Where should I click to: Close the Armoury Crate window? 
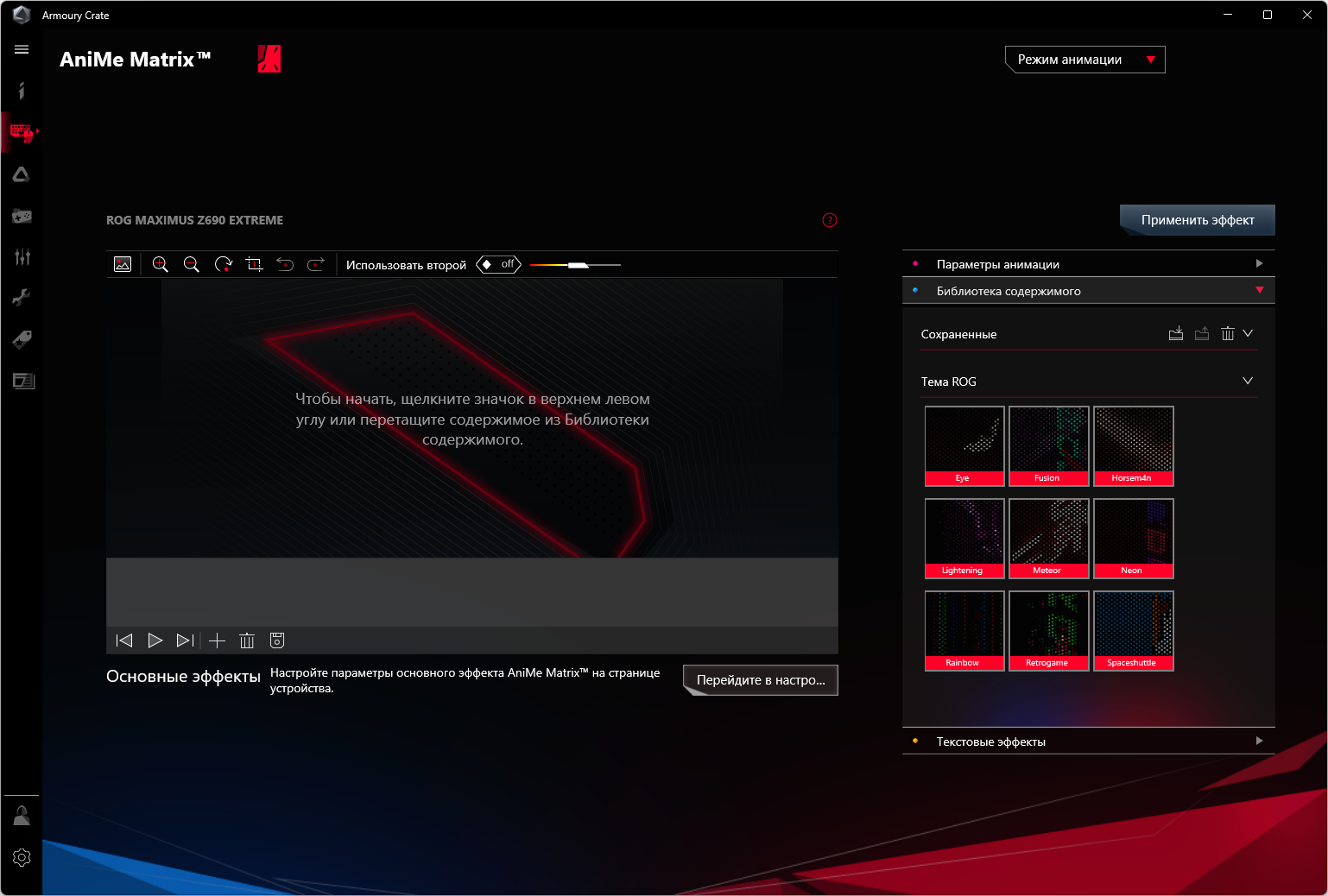[1307, 15]
